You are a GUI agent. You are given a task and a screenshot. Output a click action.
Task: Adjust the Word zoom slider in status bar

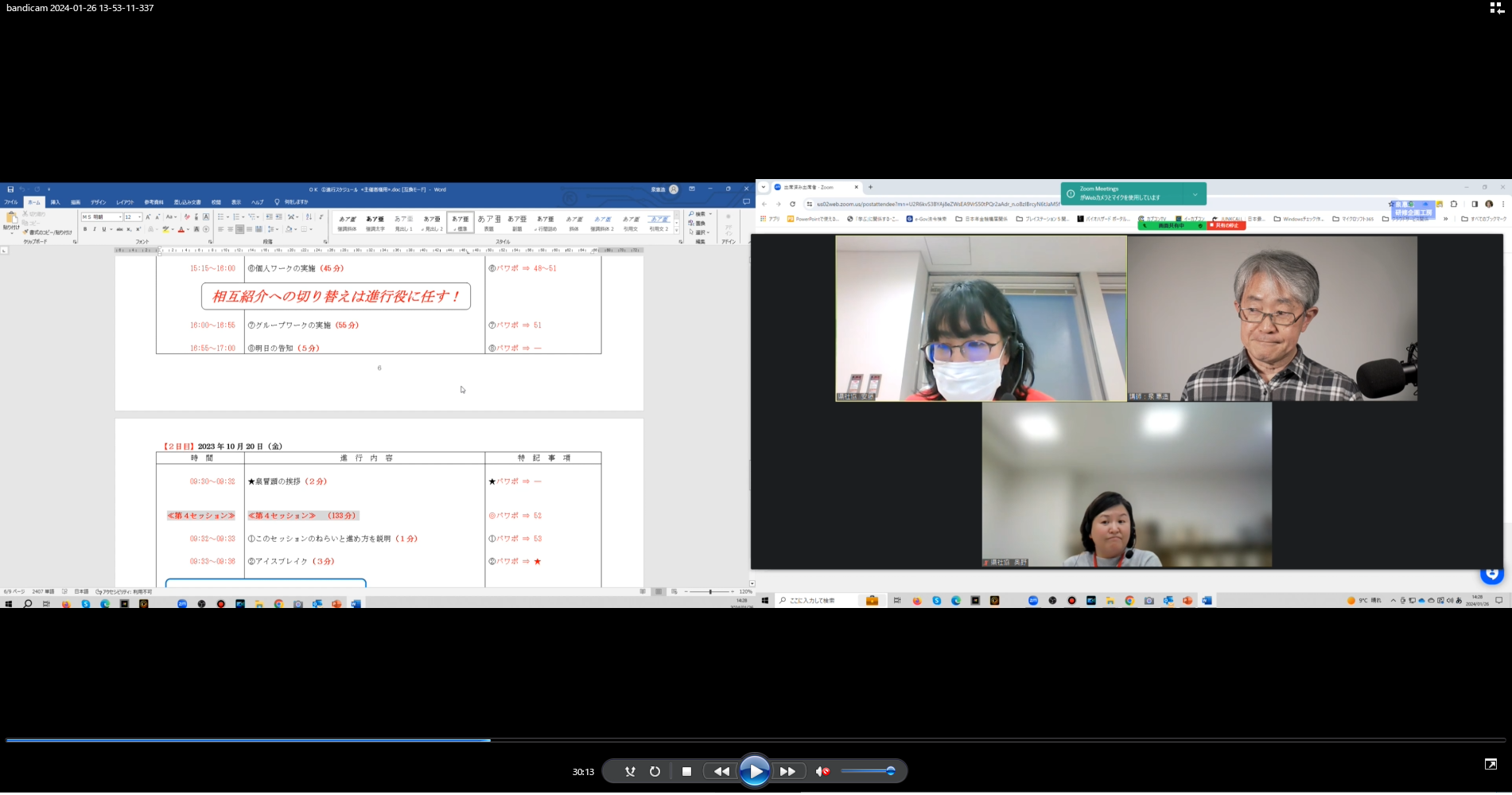pyautogui.click(x=710, y=592)
